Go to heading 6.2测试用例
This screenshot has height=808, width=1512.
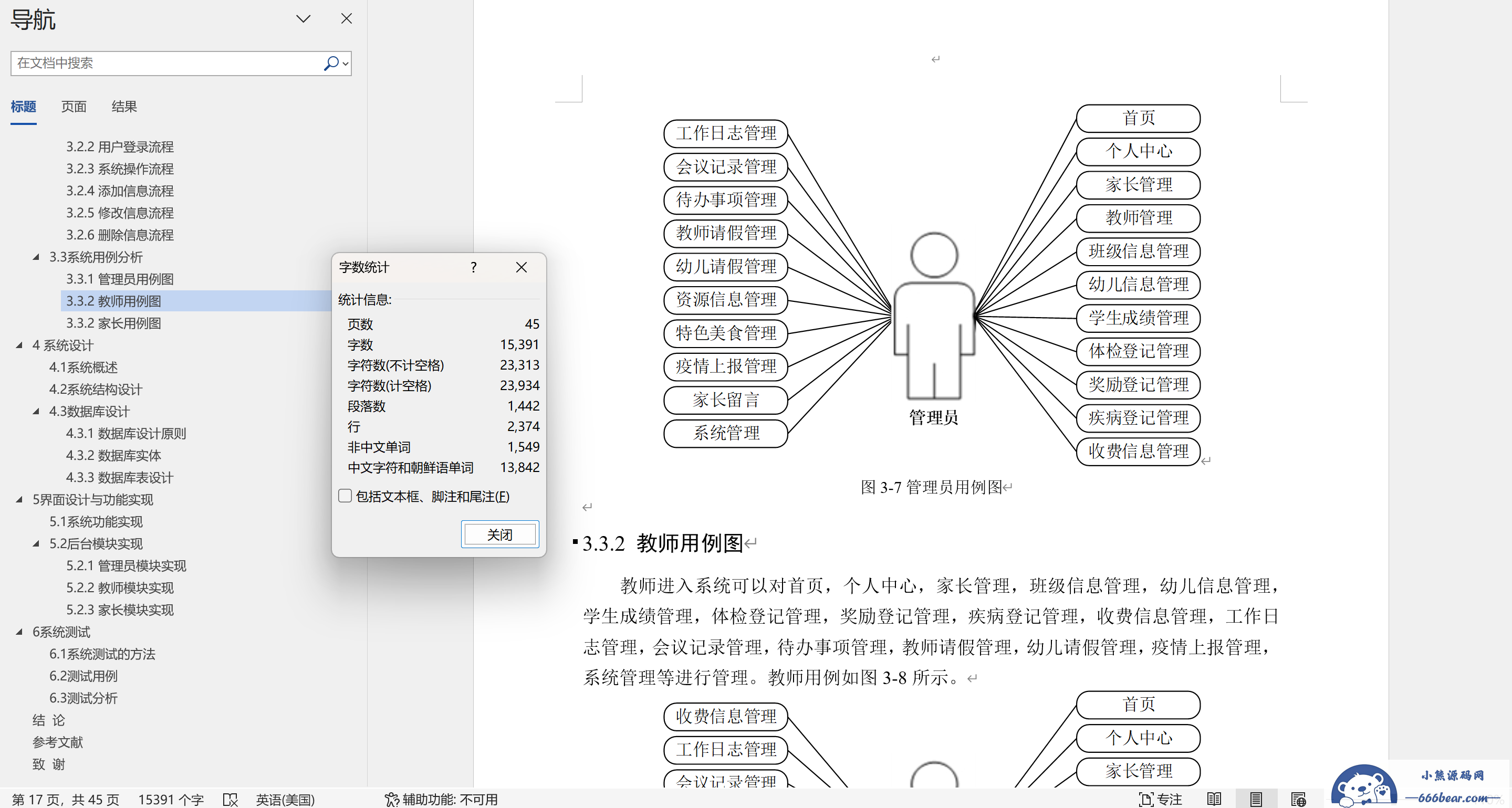84,676
